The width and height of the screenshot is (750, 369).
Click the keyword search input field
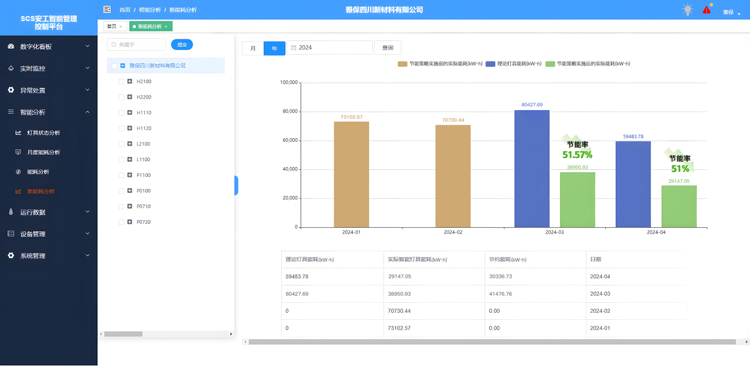[x=136, y=45]
